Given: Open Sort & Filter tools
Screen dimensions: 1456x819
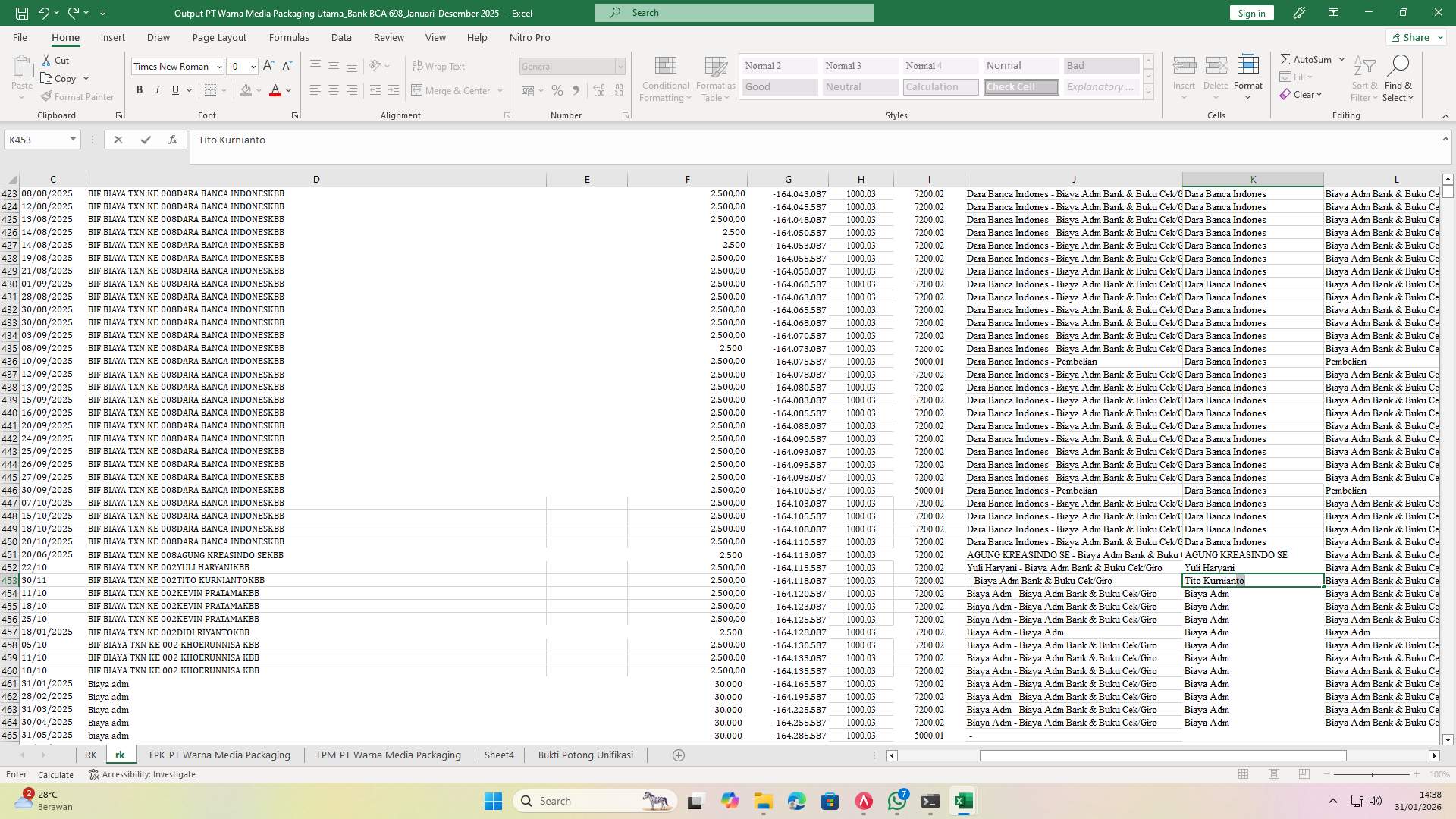Looking at the screenshot, I should (x=1363, y=78).
